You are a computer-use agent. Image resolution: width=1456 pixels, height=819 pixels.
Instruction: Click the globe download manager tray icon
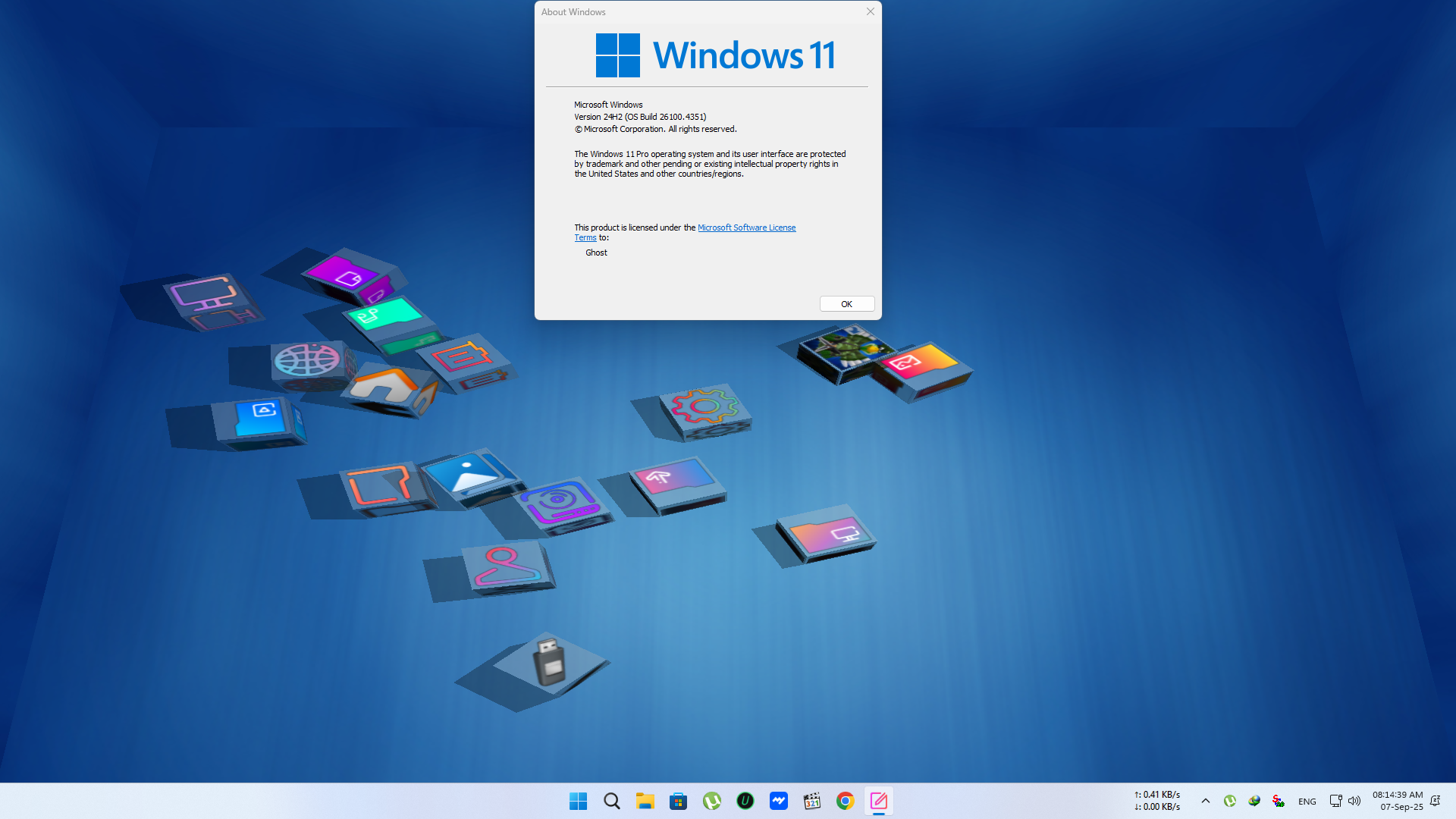(x=1254, y=801)
